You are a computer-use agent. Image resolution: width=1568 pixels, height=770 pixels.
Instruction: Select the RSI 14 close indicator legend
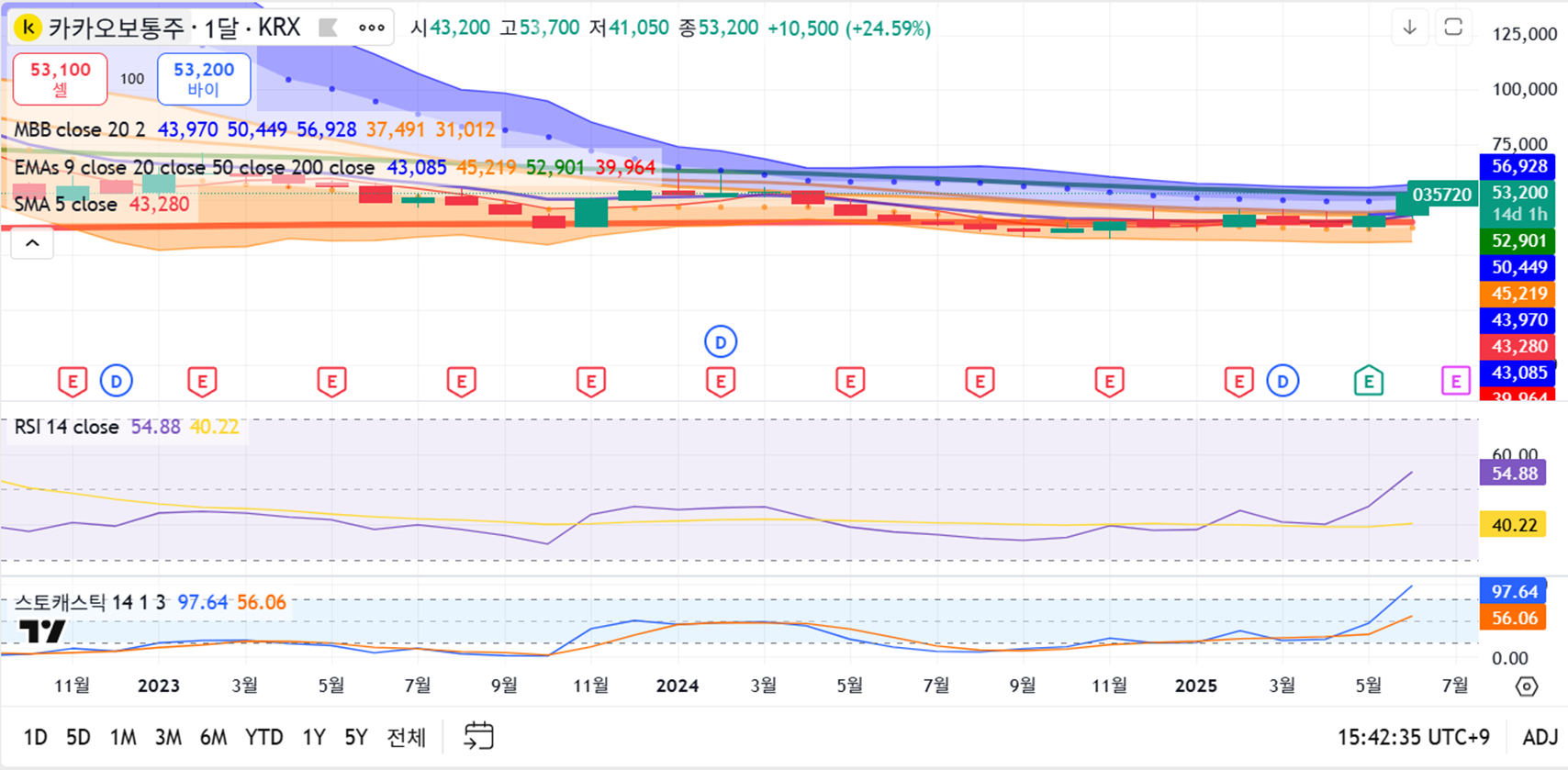(66, 427)
